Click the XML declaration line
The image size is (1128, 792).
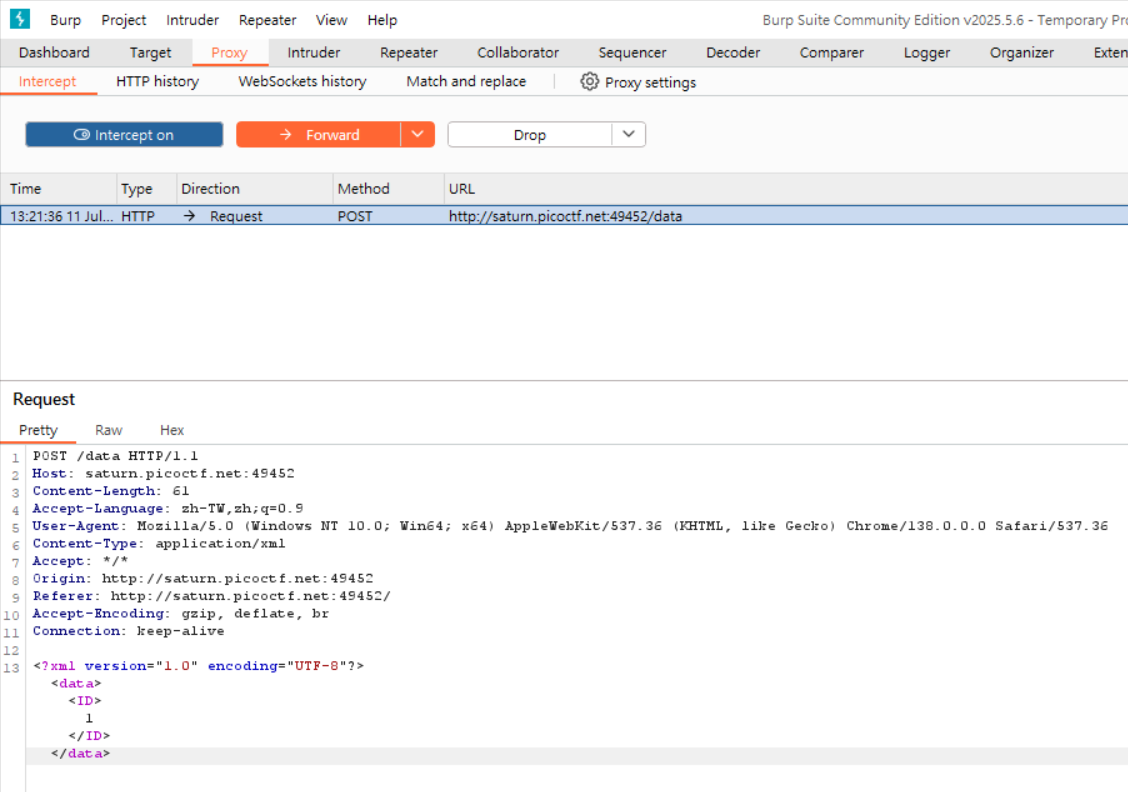point(199,666)
